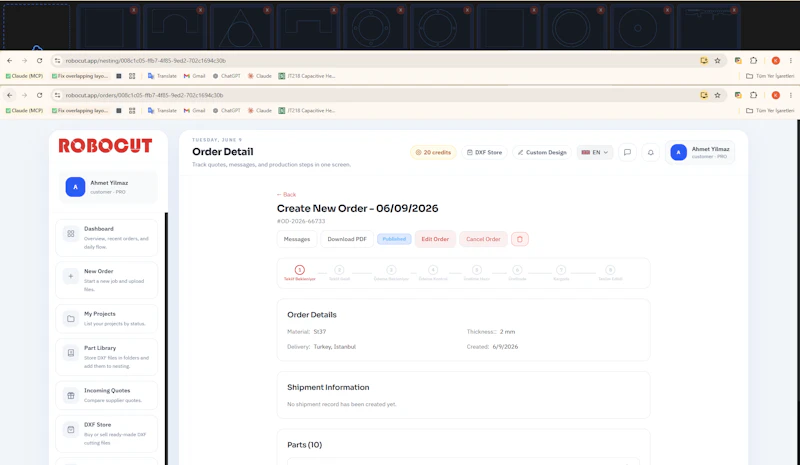This screenshot has height=465, width=800.
Task: Select the arch-notch part thumbnail
Action: [x=174, y=28]
